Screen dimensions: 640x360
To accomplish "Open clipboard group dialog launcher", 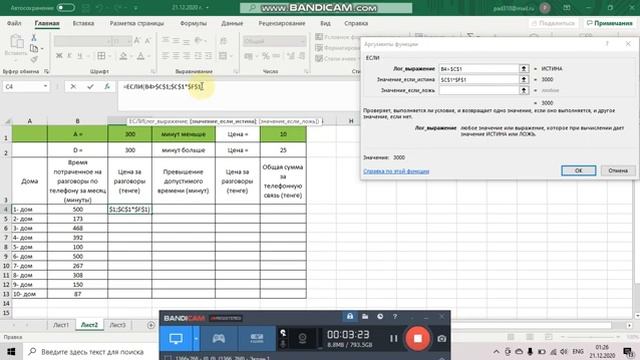I will click(x=46, y=71).
